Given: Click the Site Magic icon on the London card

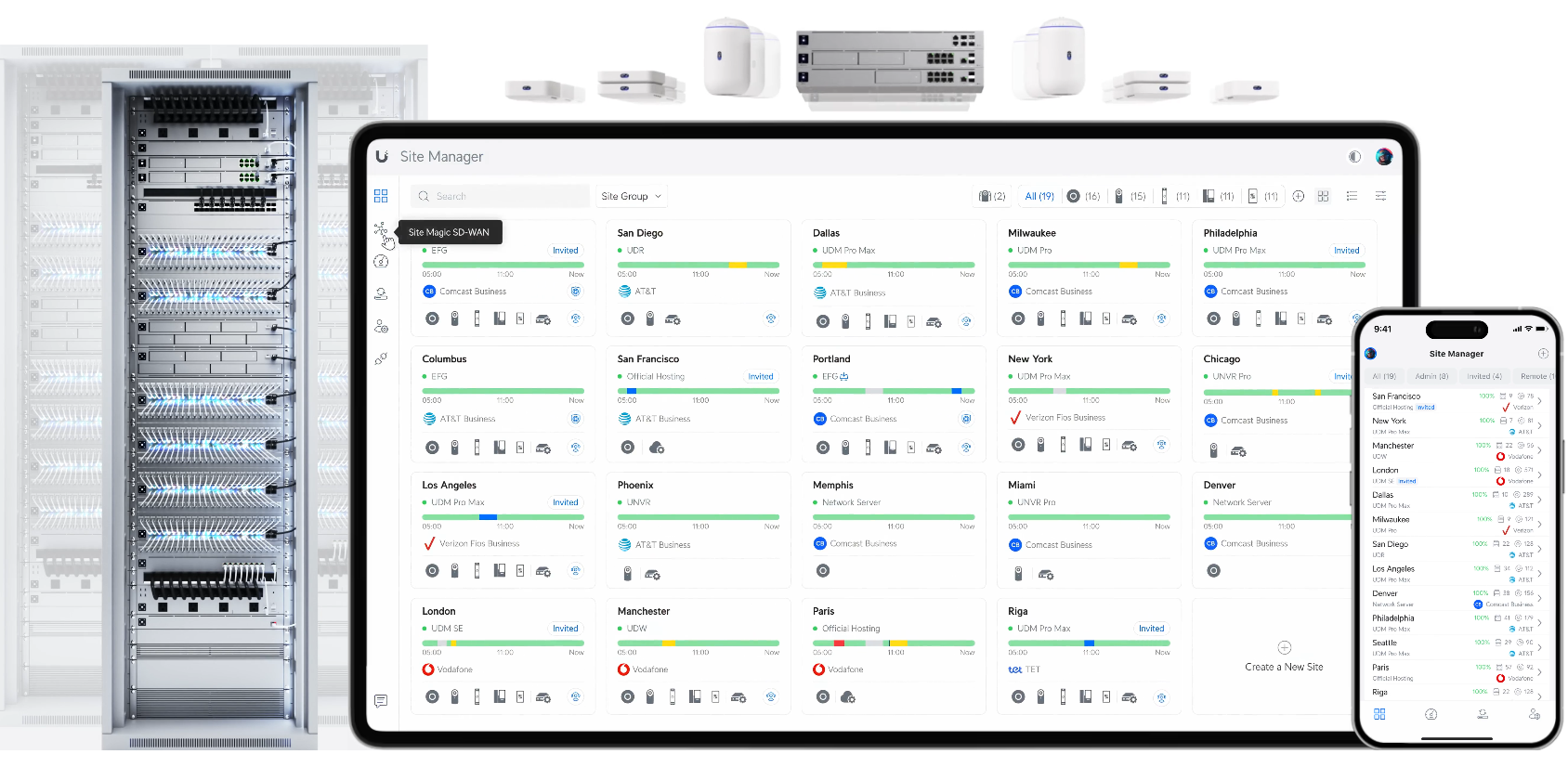Looking at the screenshot, I should 576,696.
